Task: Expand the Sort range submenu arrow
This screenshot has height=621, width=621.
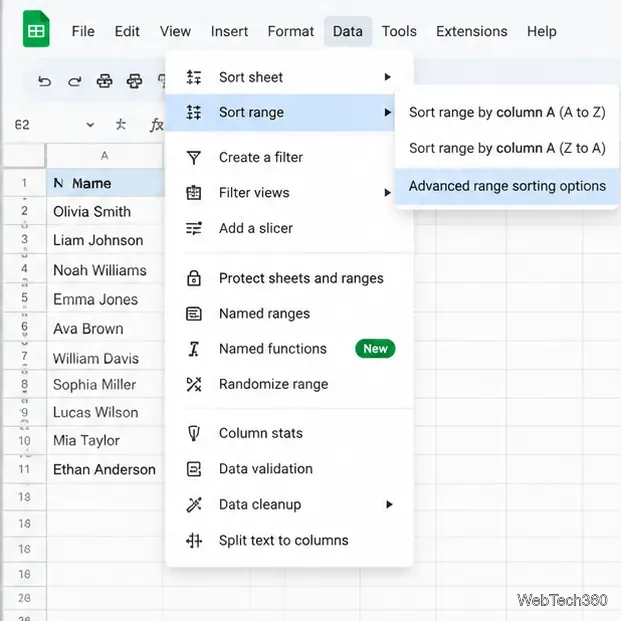Action: point(388,112)
